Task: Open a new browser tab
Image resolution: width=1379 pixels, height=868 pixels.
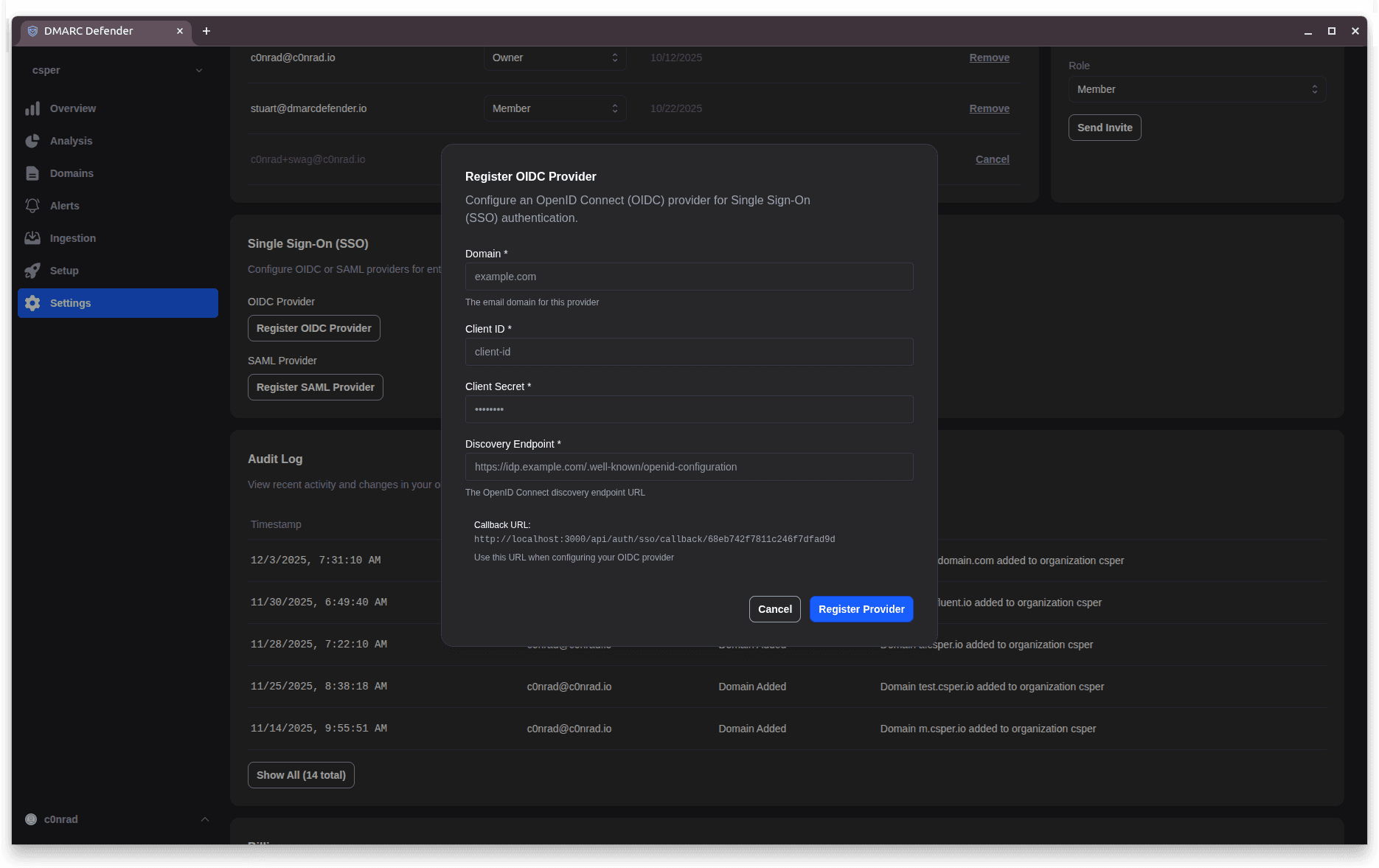Action: click(206, 31)
